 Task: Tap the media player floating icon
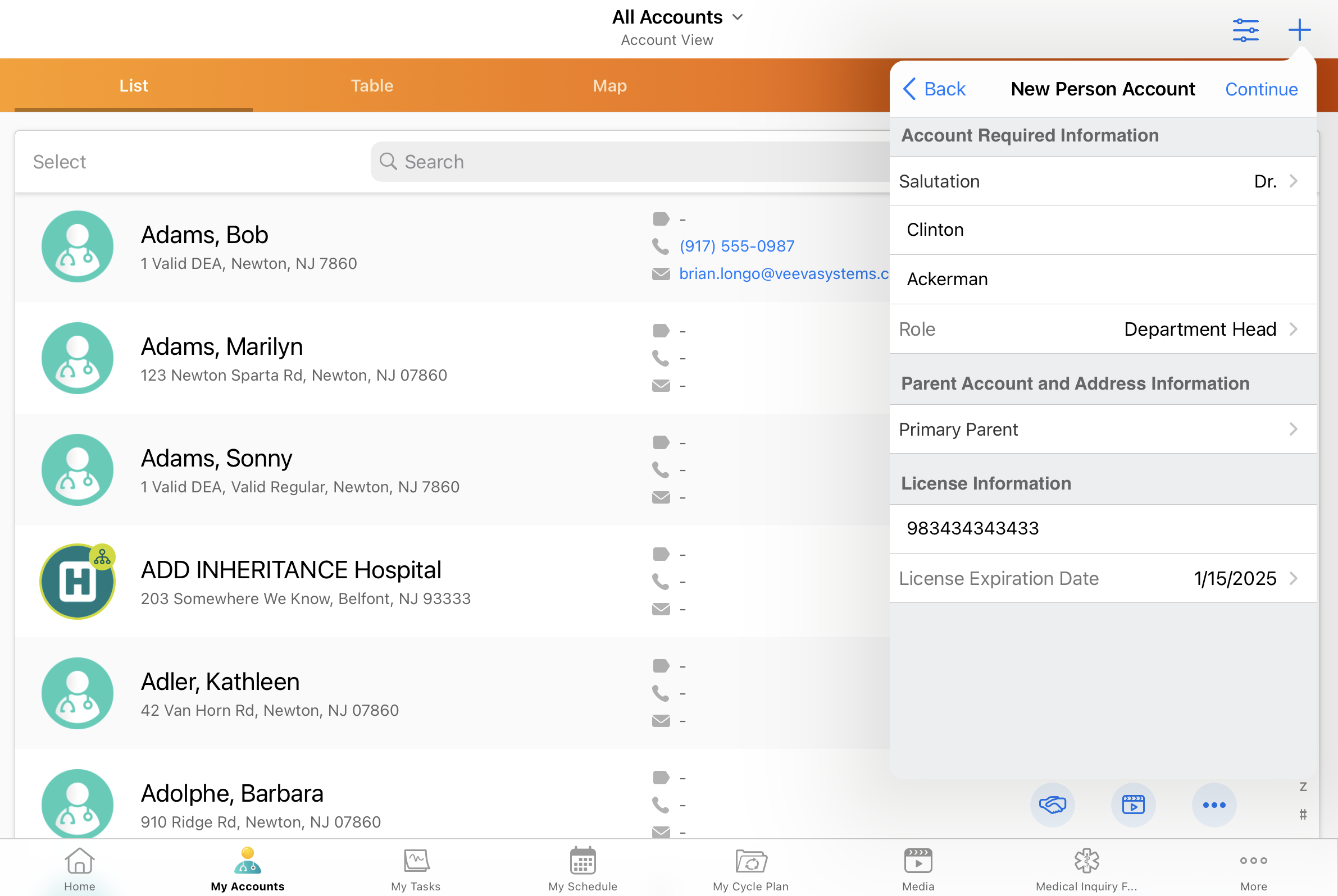[1133, 804]
